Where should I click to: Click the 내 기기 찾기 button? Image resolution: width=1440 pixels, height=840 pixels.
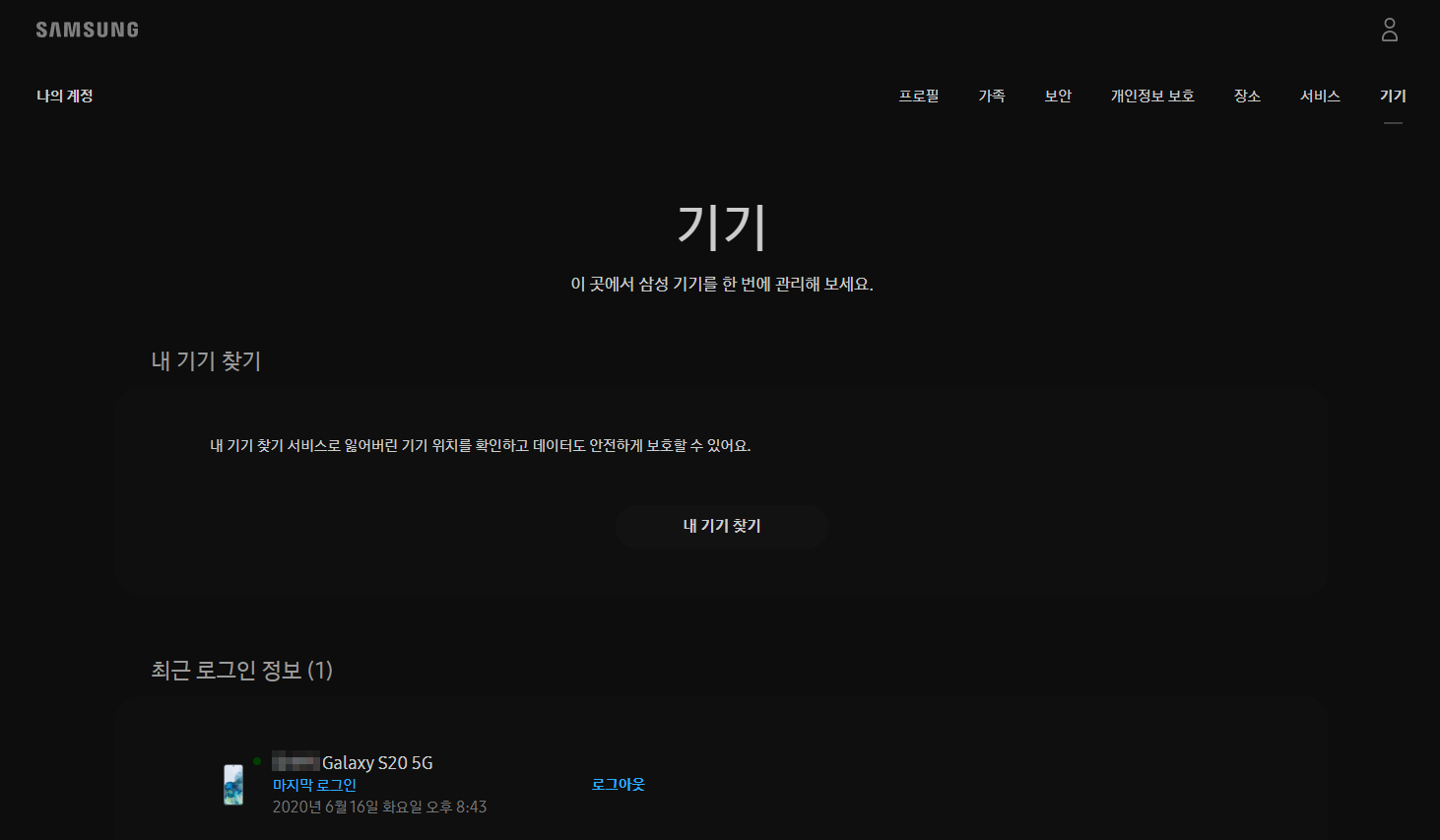[x=722, y=526]
